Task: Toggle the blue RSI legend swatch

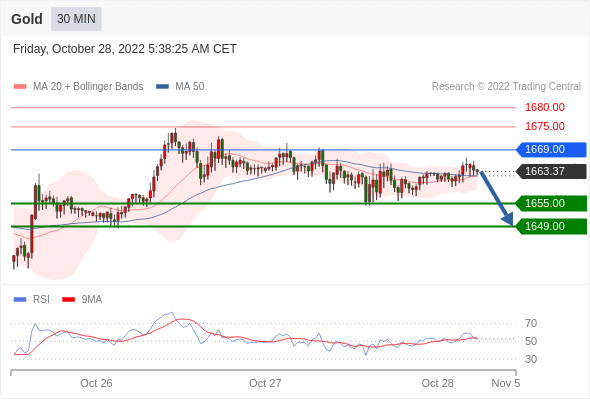Action: click(x=20, y=300)
